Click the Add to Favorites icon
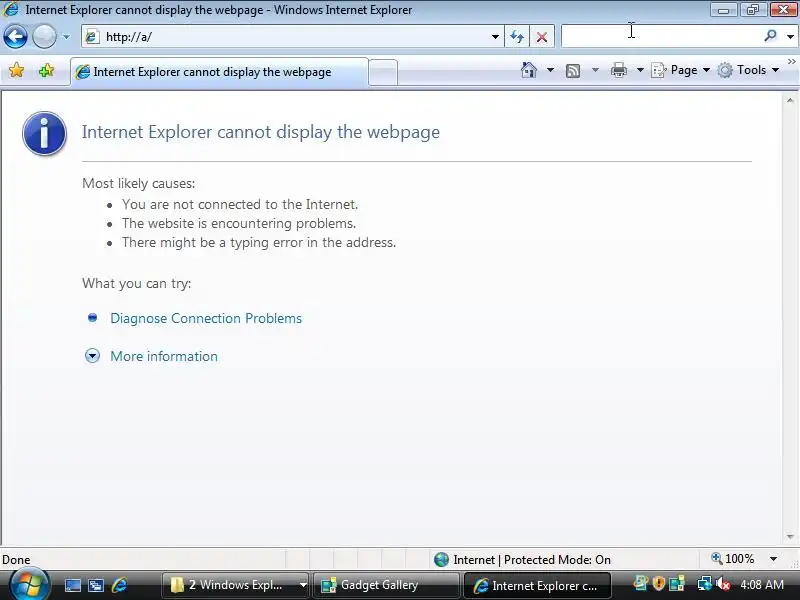The image size is (800, 600). pos(46,70)
